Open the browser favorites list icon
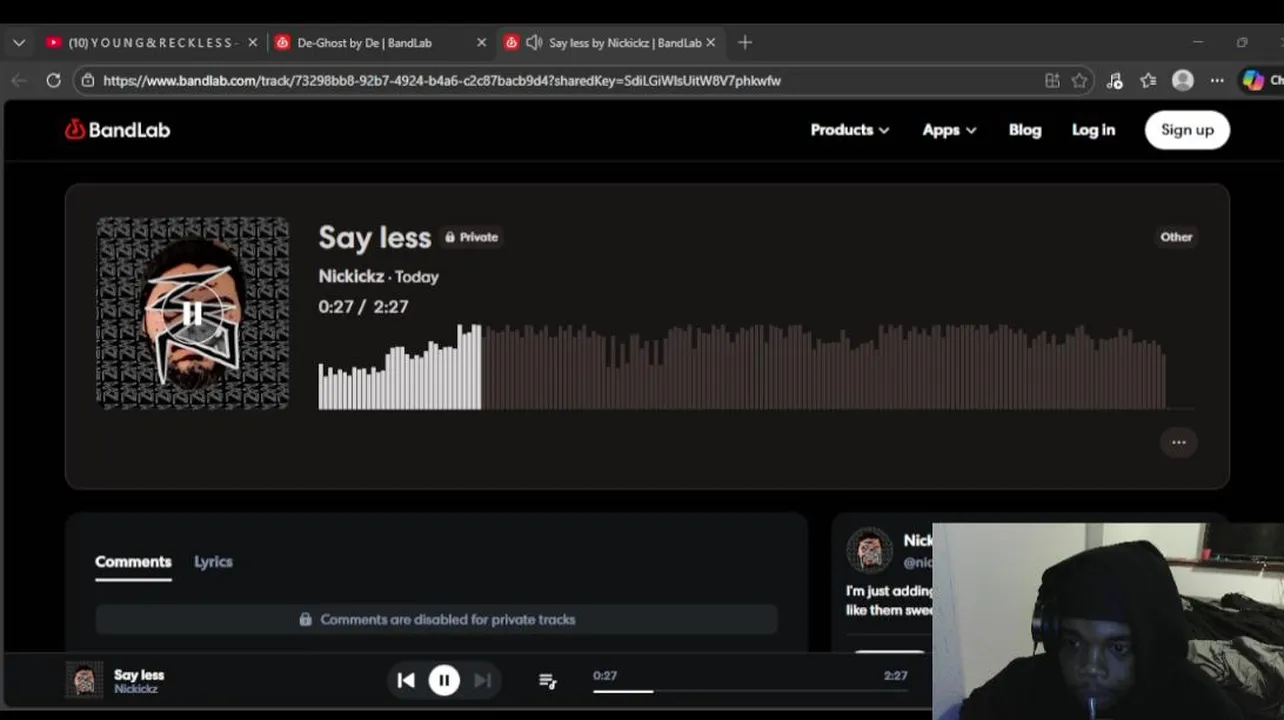The width and height of the screenshot is (1284, 720). coord(1148,81)
